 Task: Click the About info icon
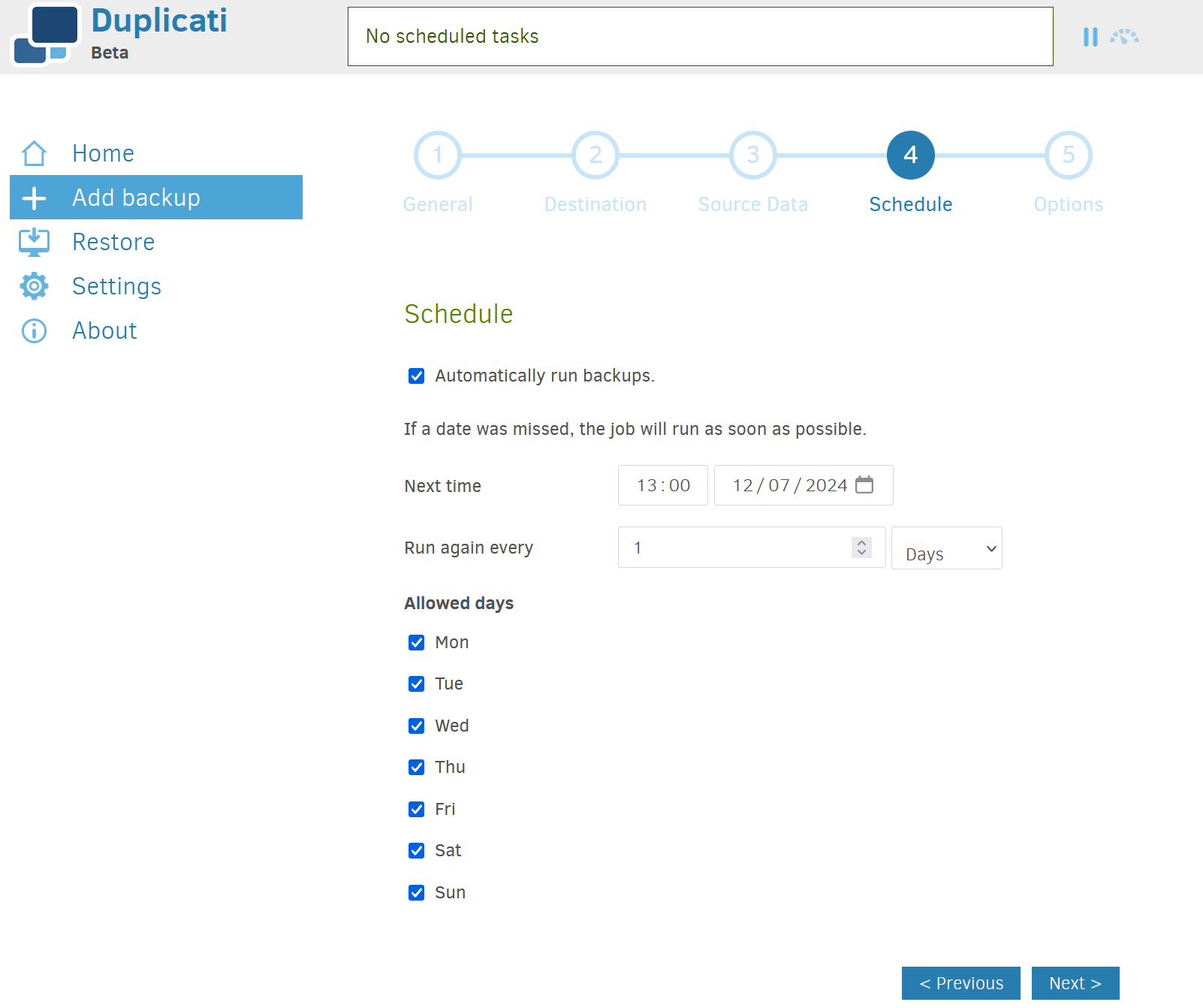click(35, 330)
